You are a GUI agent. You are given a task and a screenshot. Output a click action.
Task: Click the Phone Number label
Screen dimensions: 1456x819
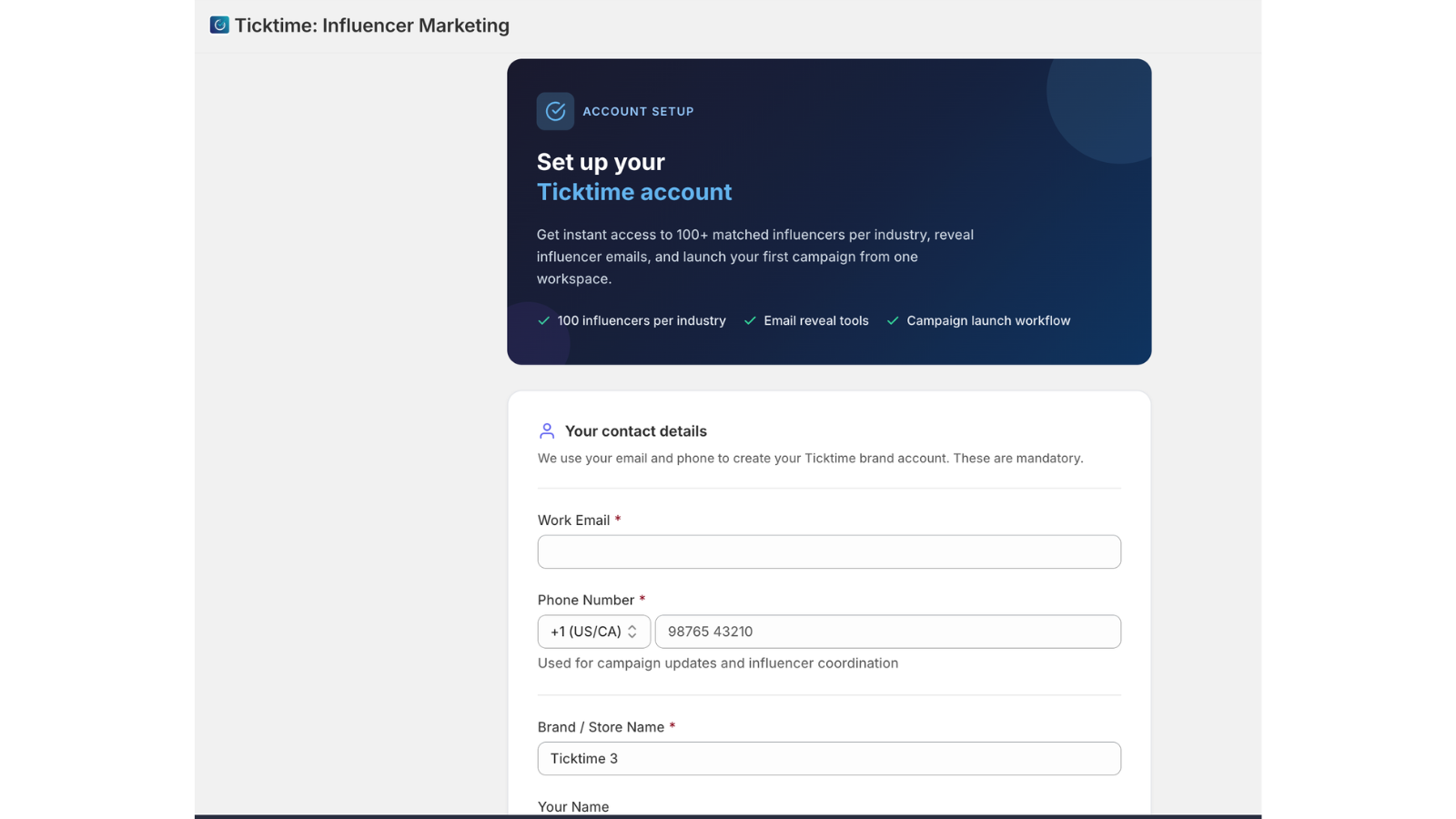pyautogui.click(x=586, y=600)
